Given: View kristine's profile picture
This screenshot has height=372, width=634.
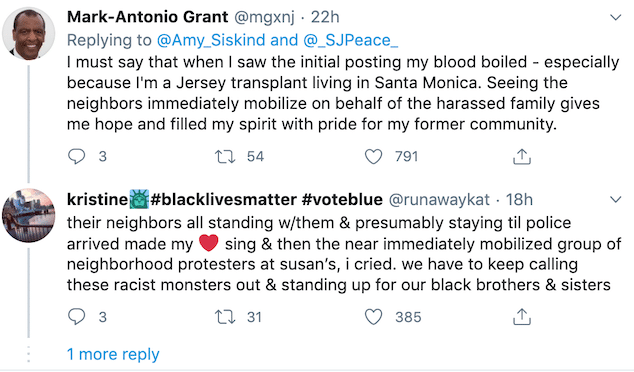Looking at the screenshot, I should [x=28, y=215].
